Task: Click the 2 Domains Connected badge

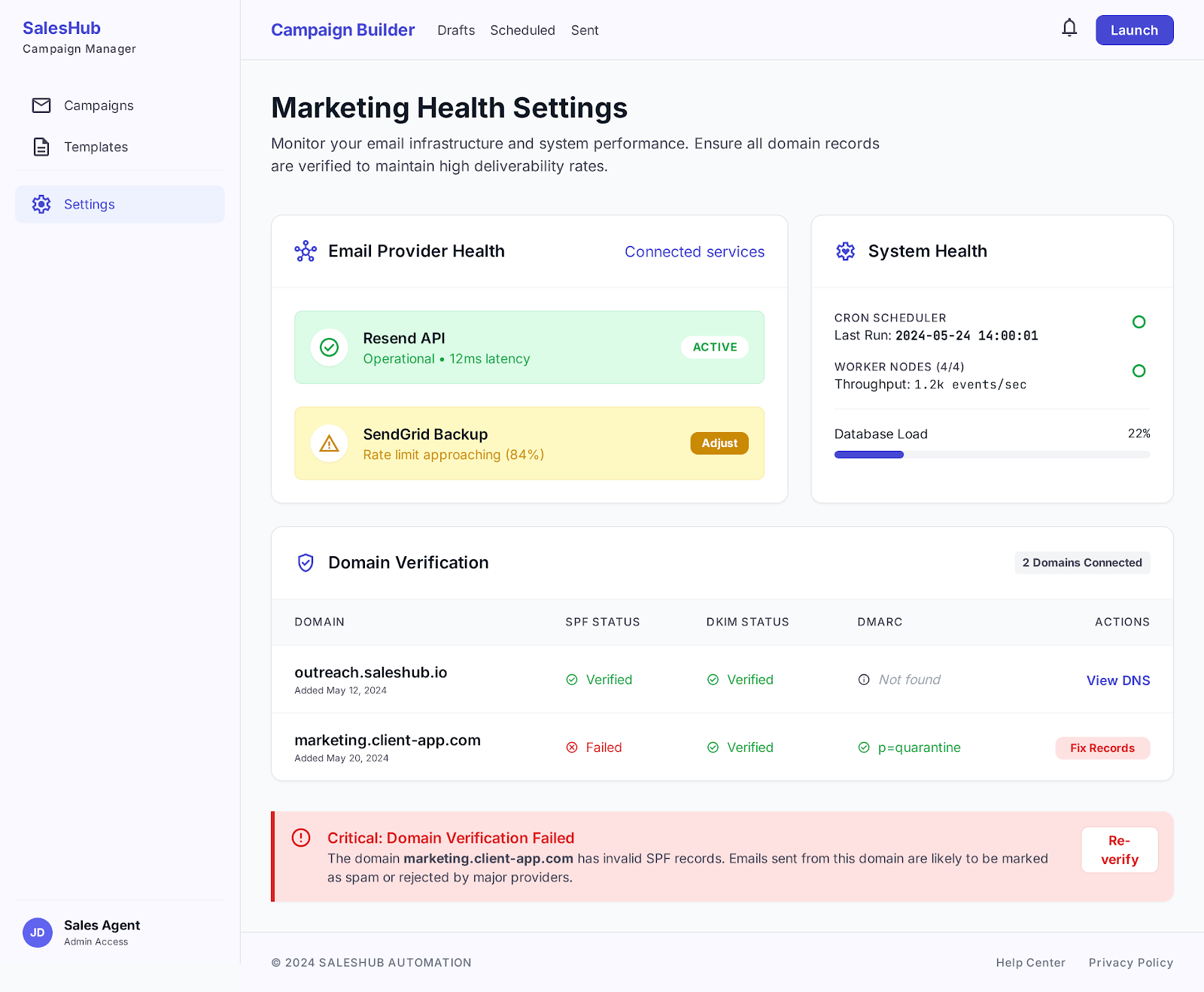Action: point(1082,563)
